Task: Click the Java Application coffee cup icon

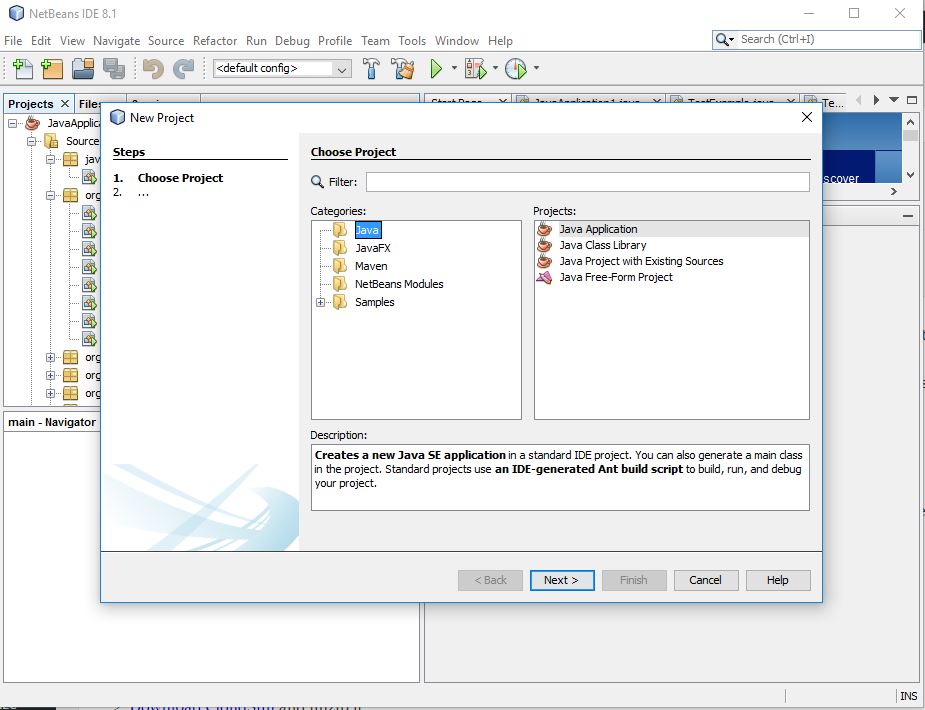Action: (544, 229)
